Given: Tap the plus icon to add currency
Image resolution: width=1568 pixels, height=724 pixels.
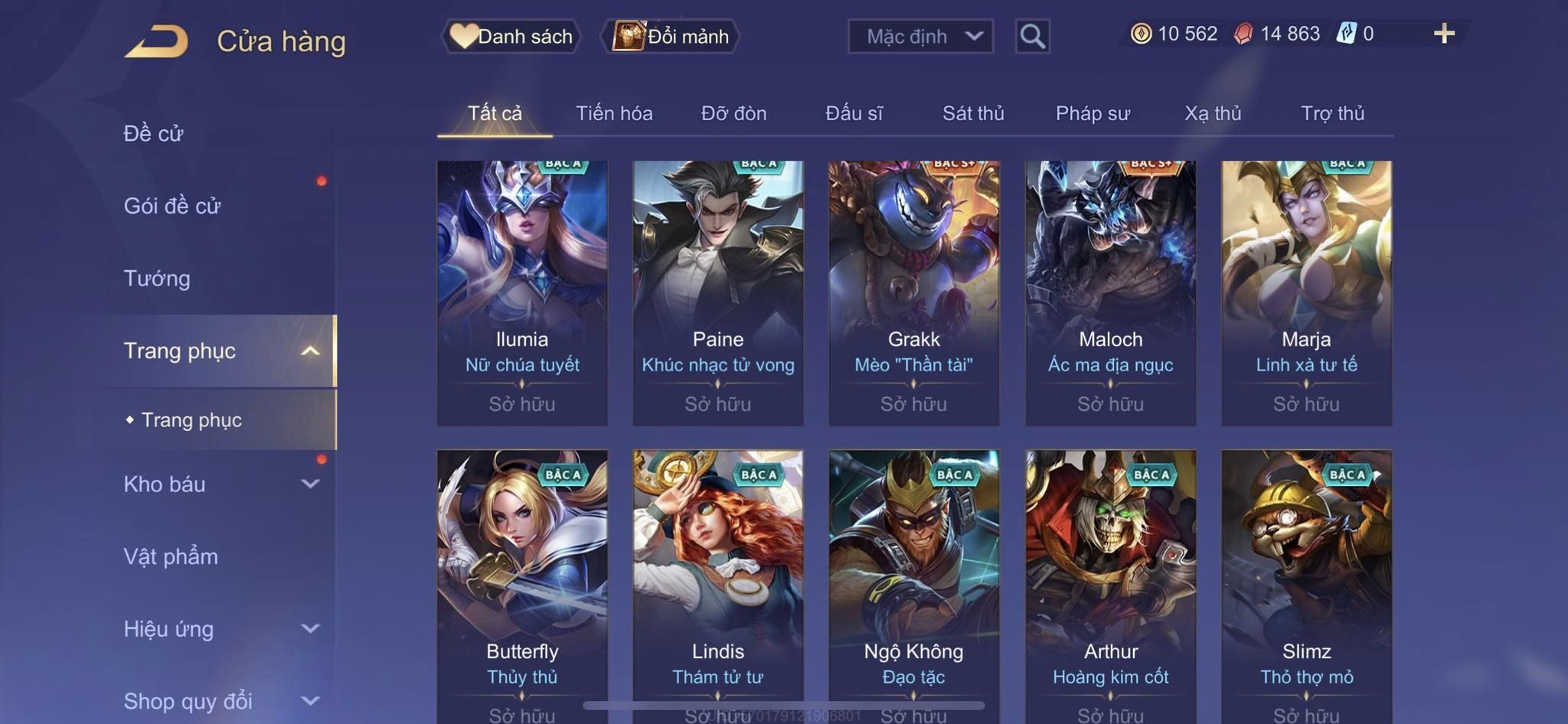Looking at the screenshot, I should coord(1444,34).
